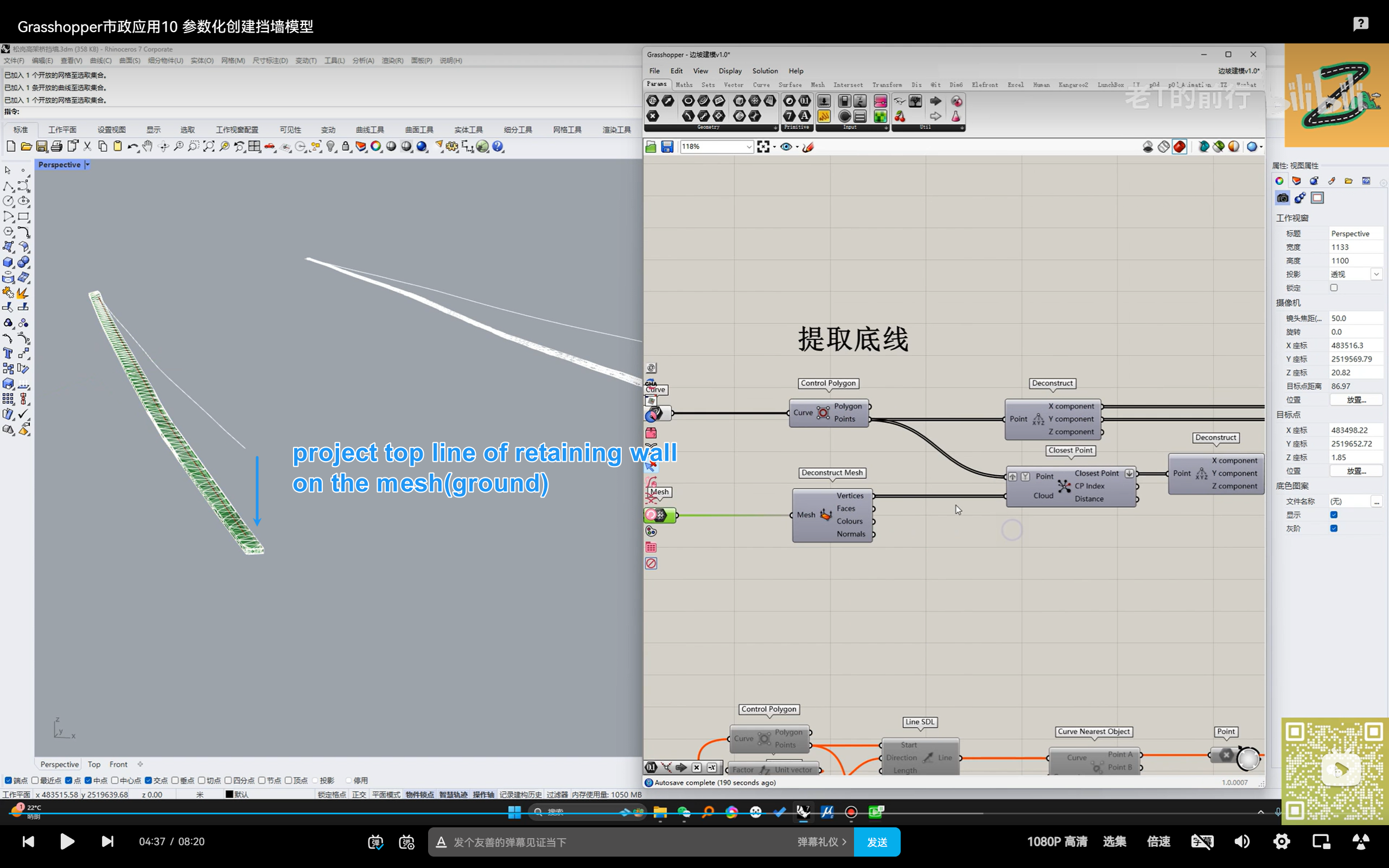This screenshot has width=1389, height=868.
Task: Toggle the 端点 endpoint osnap checkbox
Action: point(8,780)
